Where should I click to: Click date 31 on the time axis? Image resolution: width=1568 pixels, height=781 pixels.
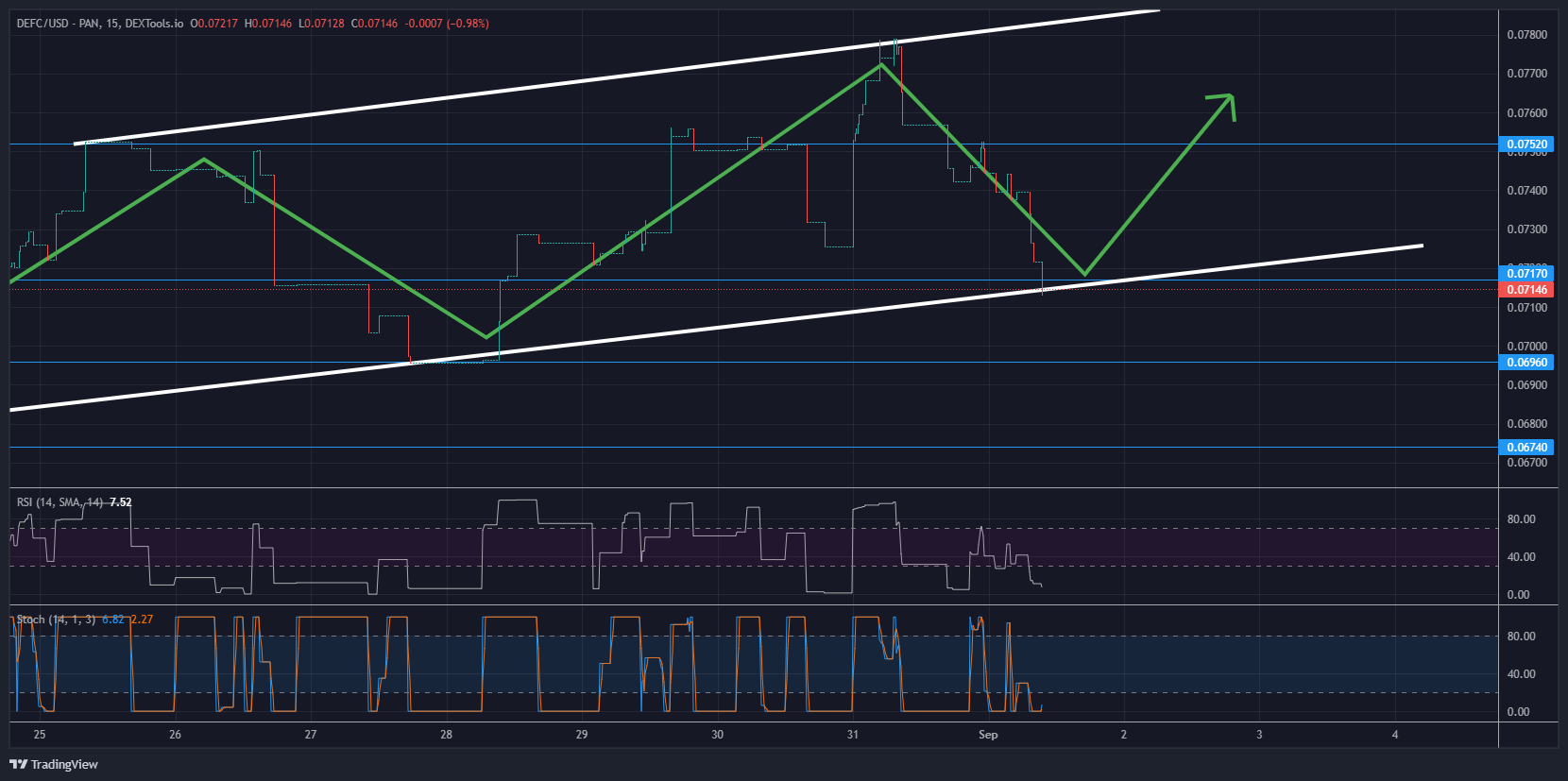point(853,735)
